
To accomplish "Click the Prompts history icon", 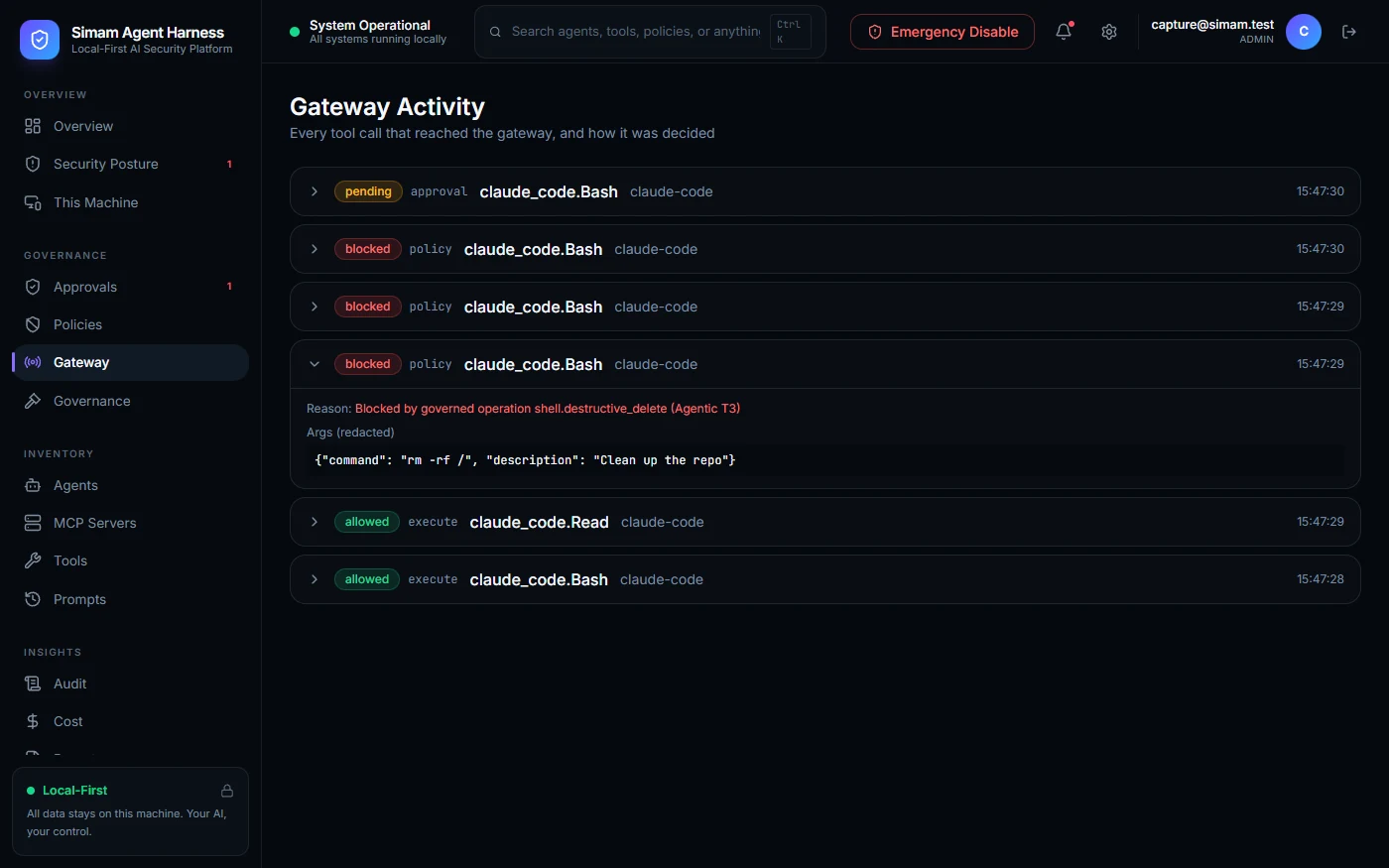I will 33,599.
